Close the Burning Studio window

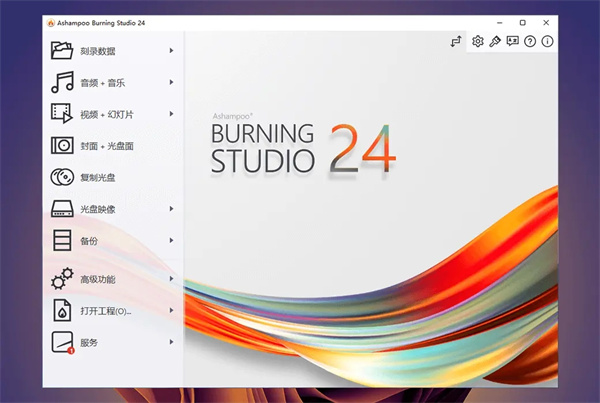pos(546,23)
